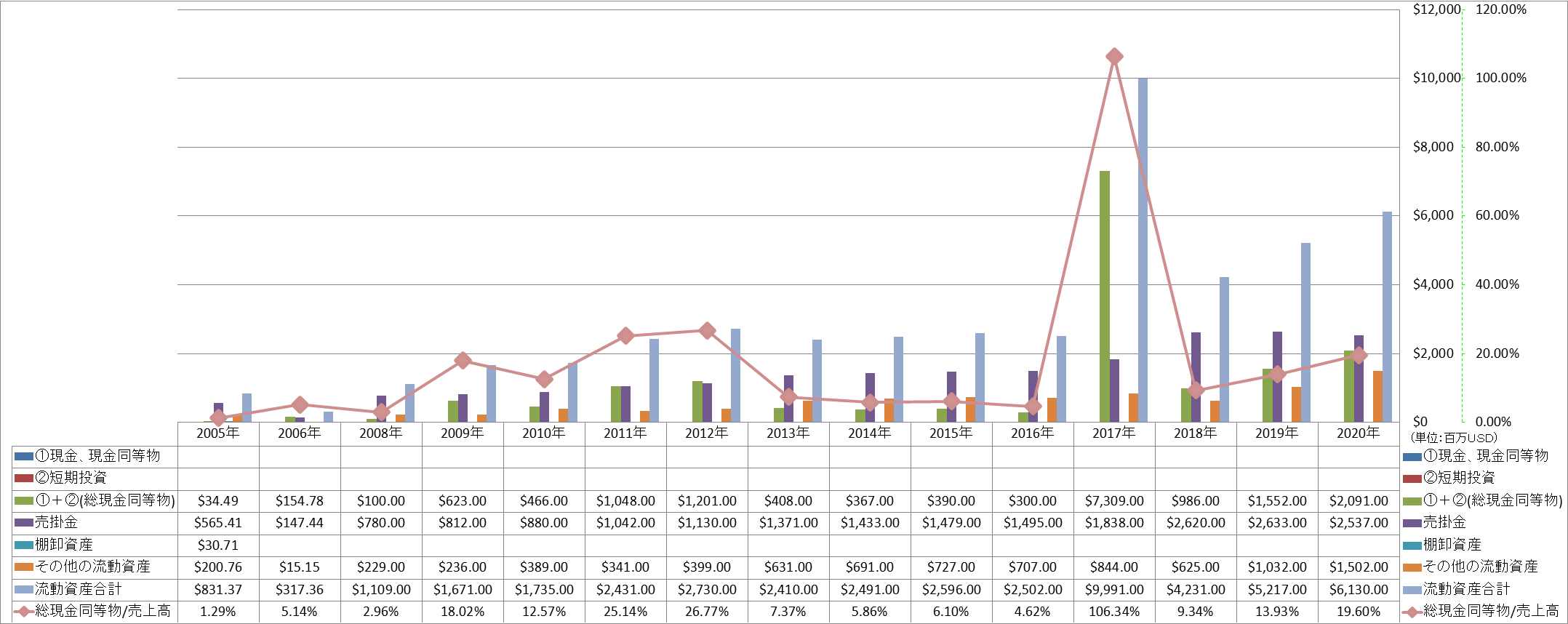Select the $1,671.00 cell for 2009年
Viewport: 1568px width, 624px height.
463,590
